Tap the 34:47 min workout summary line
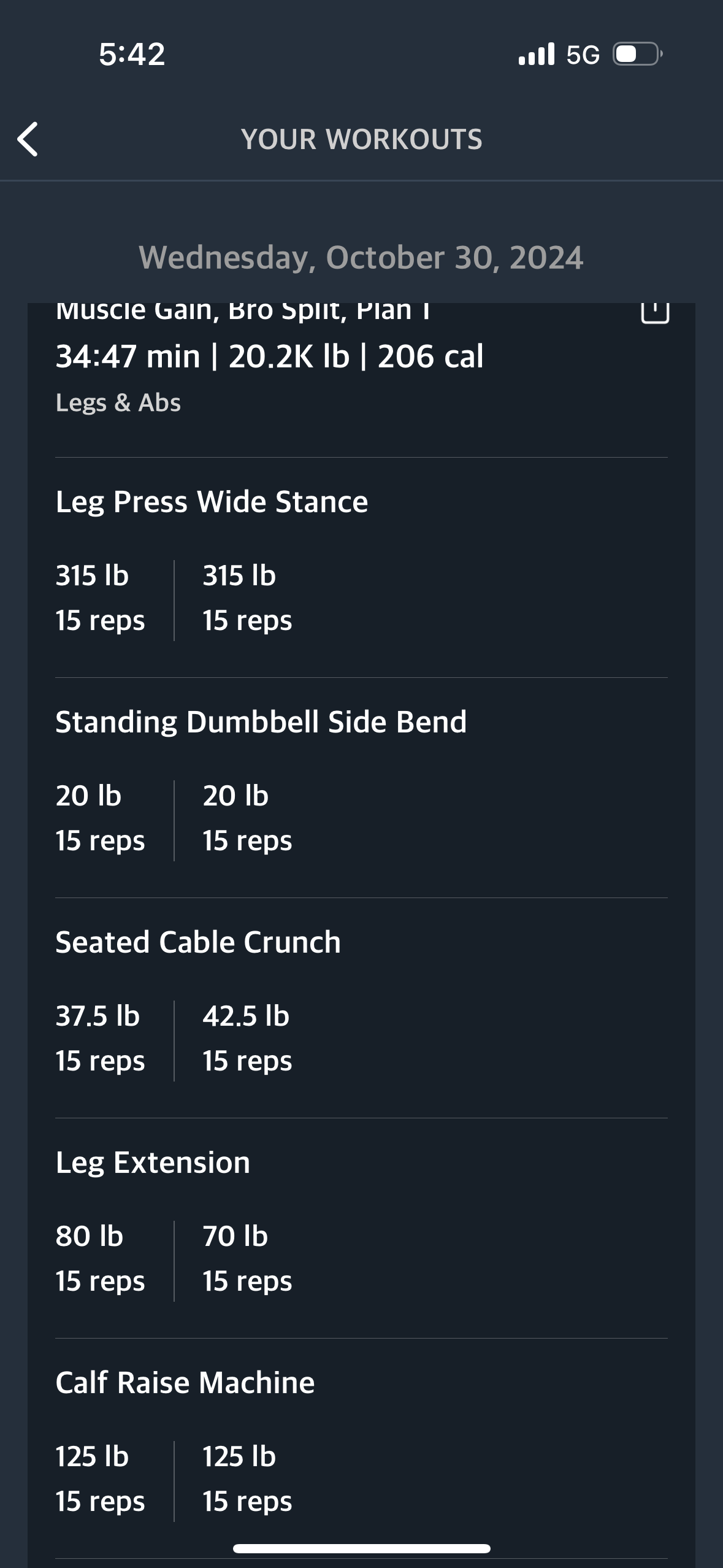Viewport: 723px width, 1568px height. pos(270,356)
